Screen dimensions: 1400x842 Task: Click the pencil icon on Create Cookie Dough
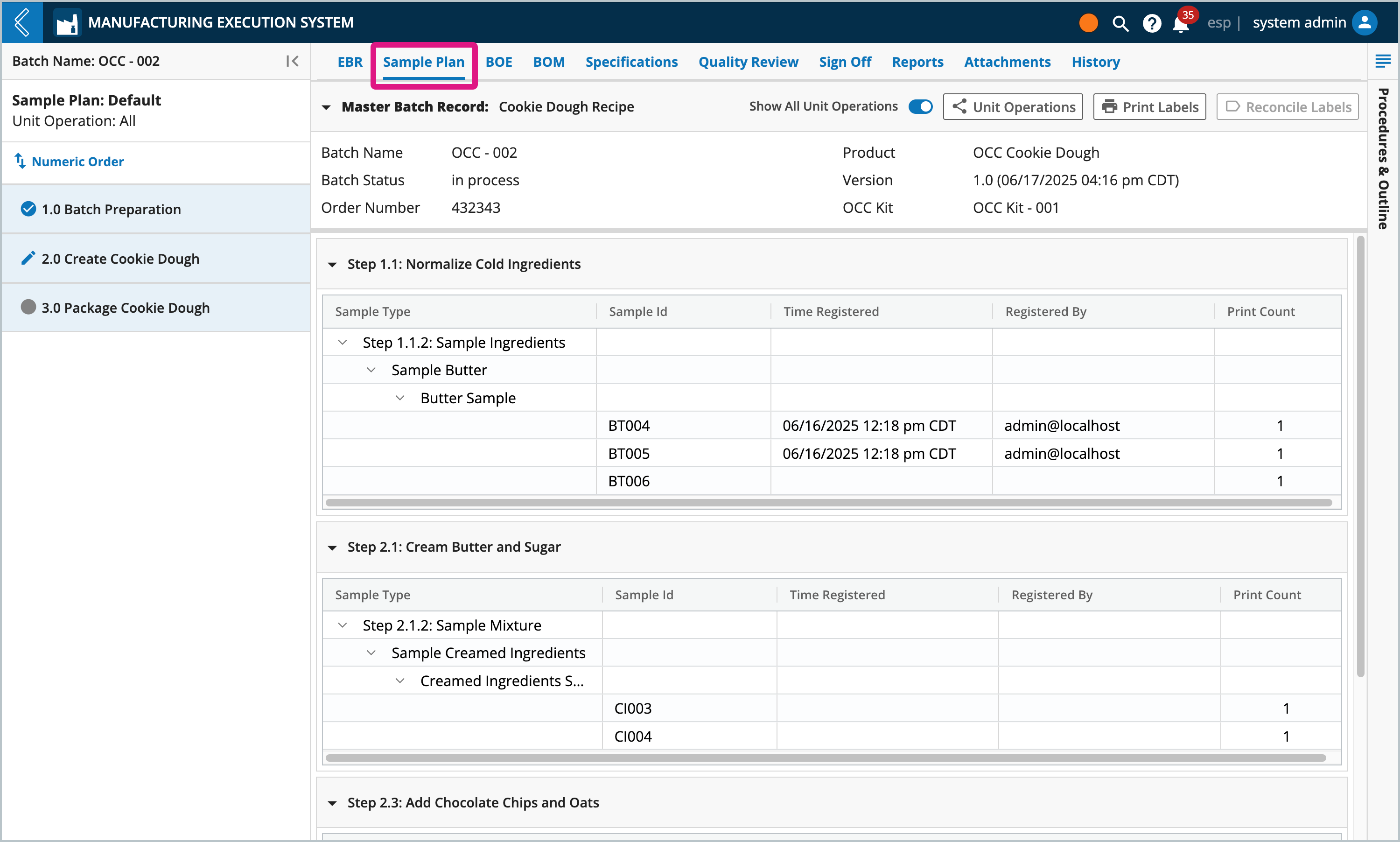(x=28, y=258)
